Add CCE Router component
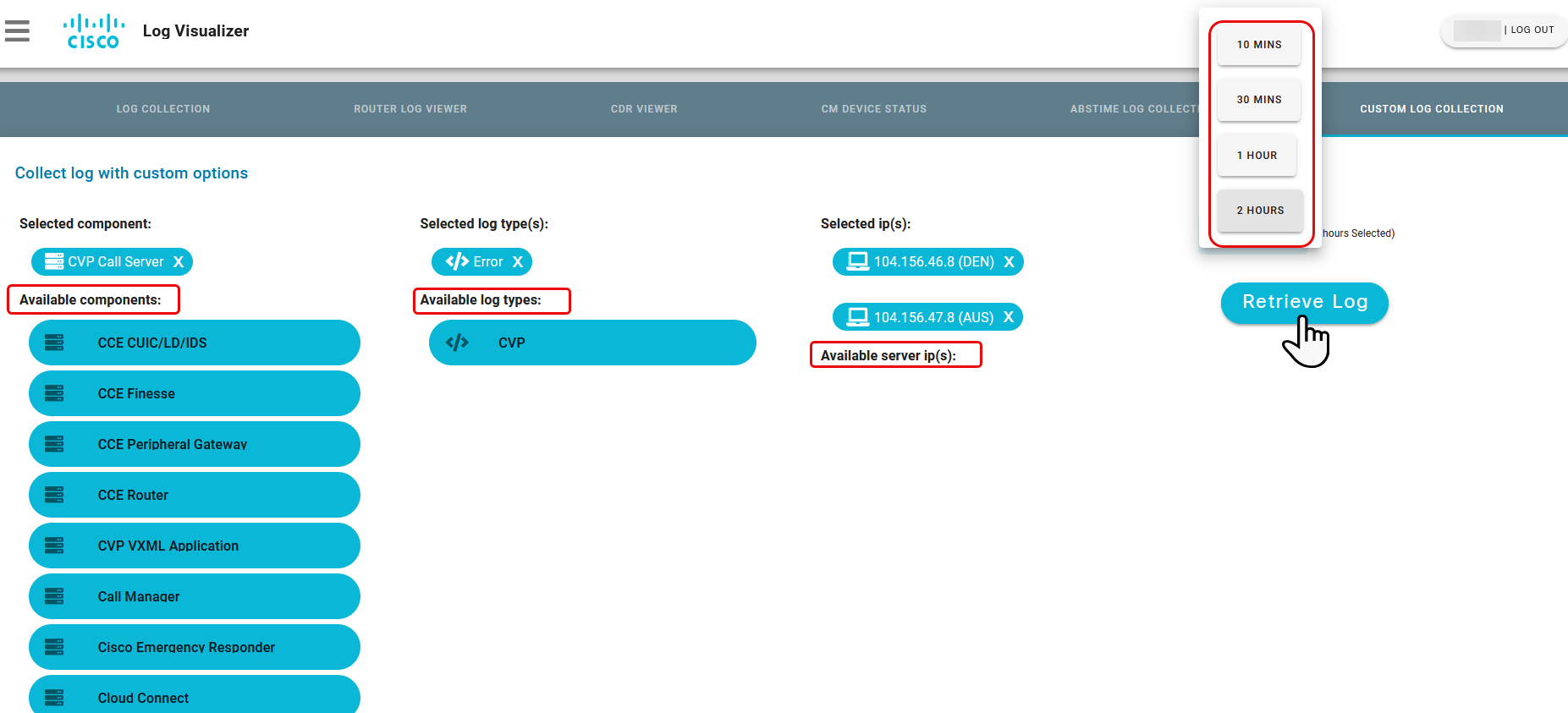This screenshot has height=713, width=1568. [x=195, y=495]
